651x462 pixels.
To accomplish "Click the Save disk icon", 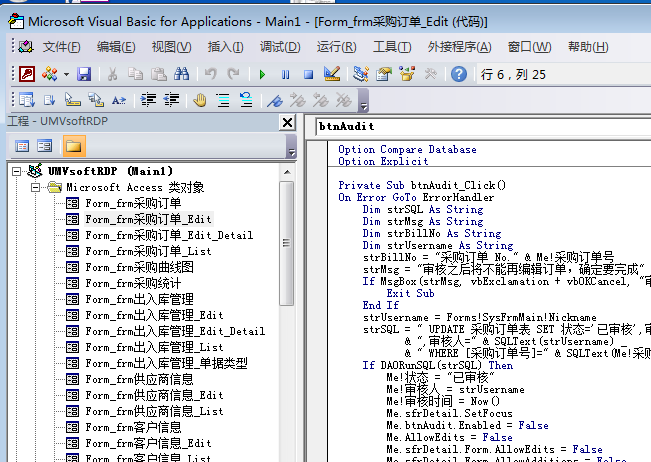I will coord(84,74).
